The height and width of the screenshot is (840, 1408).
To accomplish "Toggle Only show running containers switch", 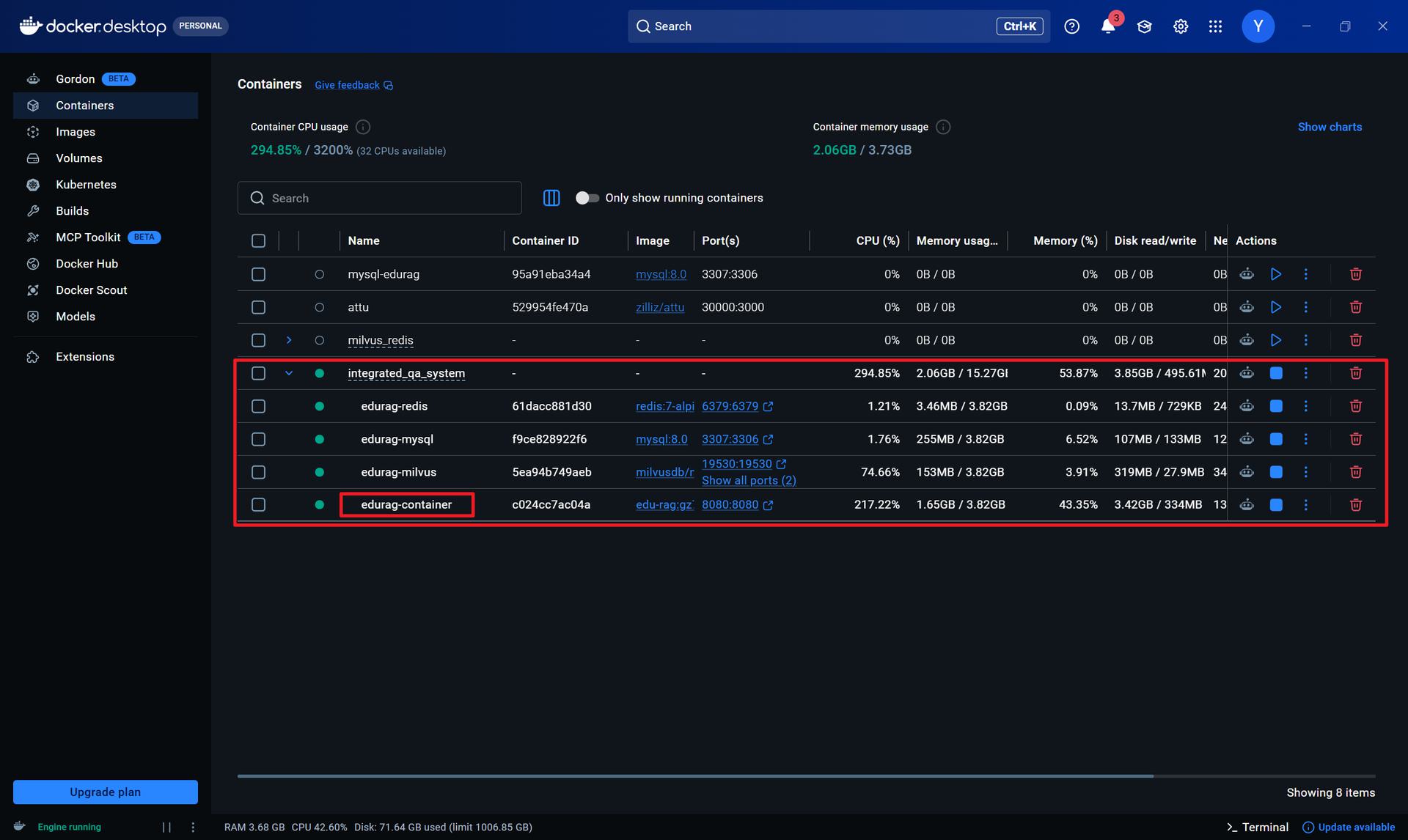I will click(x=587, y=198).
